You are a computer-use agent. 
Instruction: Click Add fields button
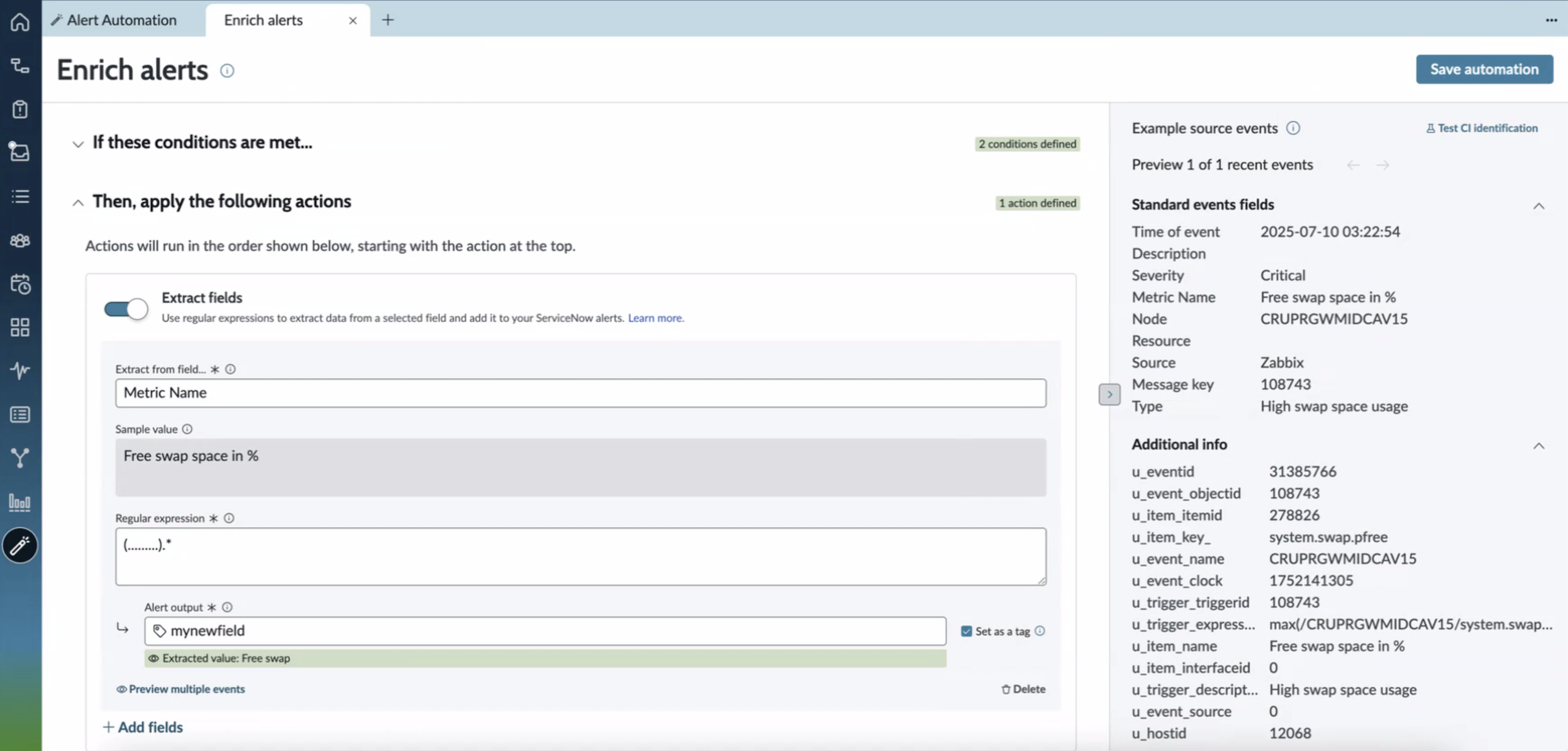click(143, 727)
